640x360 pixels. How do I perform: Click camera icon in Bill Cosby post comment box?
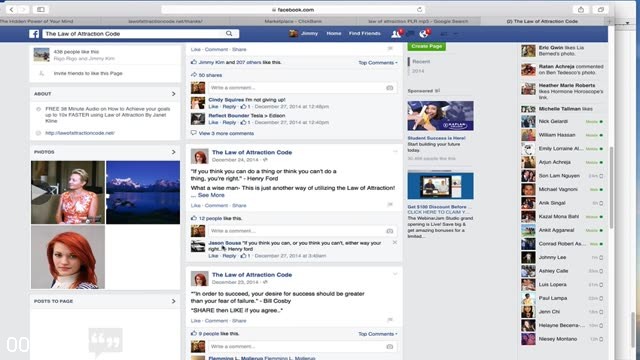click(x=390, y=347)
